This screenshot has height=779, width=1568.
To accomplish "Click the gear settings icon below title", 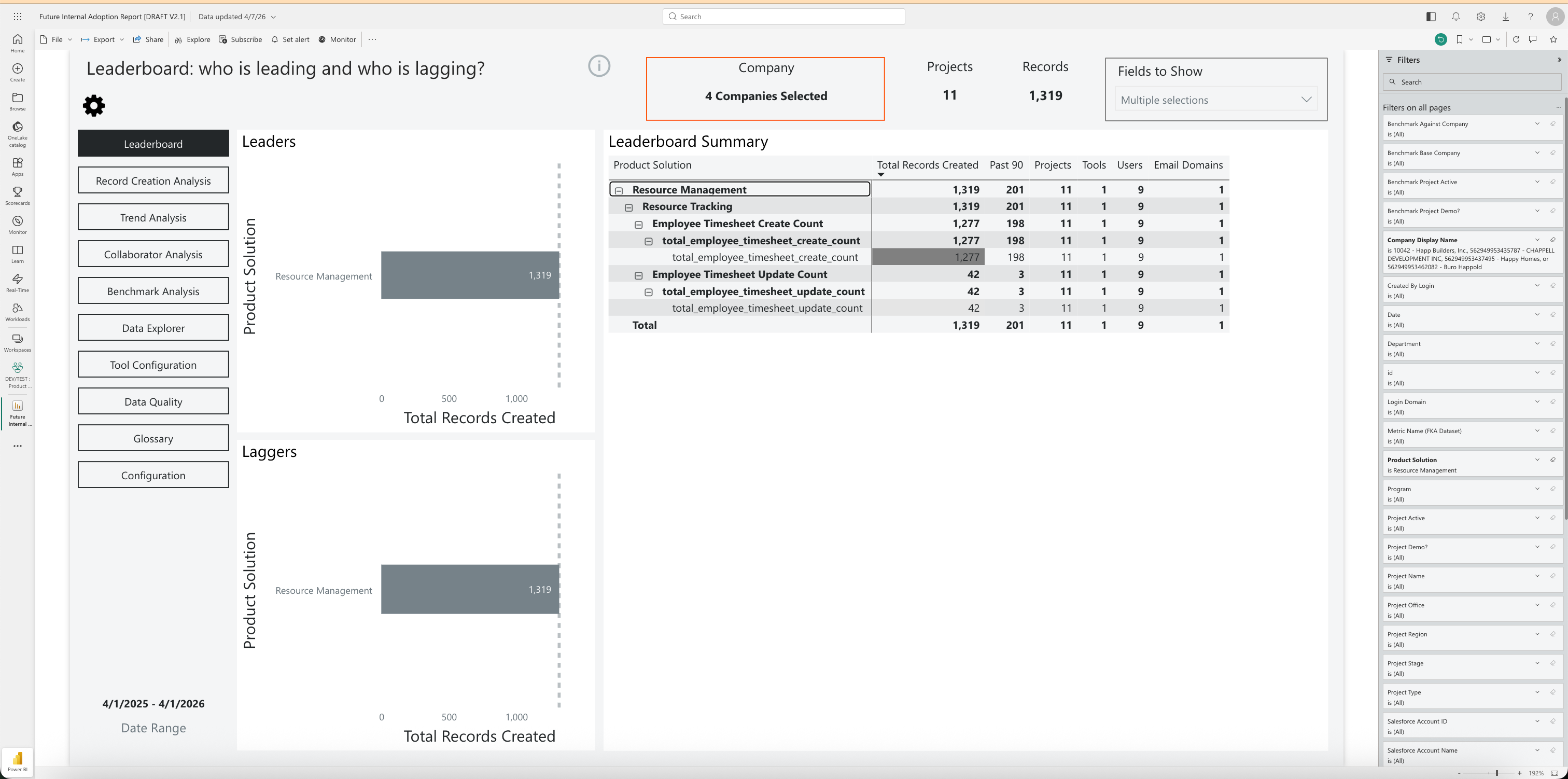I will pyautogui.click(x=94, y=105).
